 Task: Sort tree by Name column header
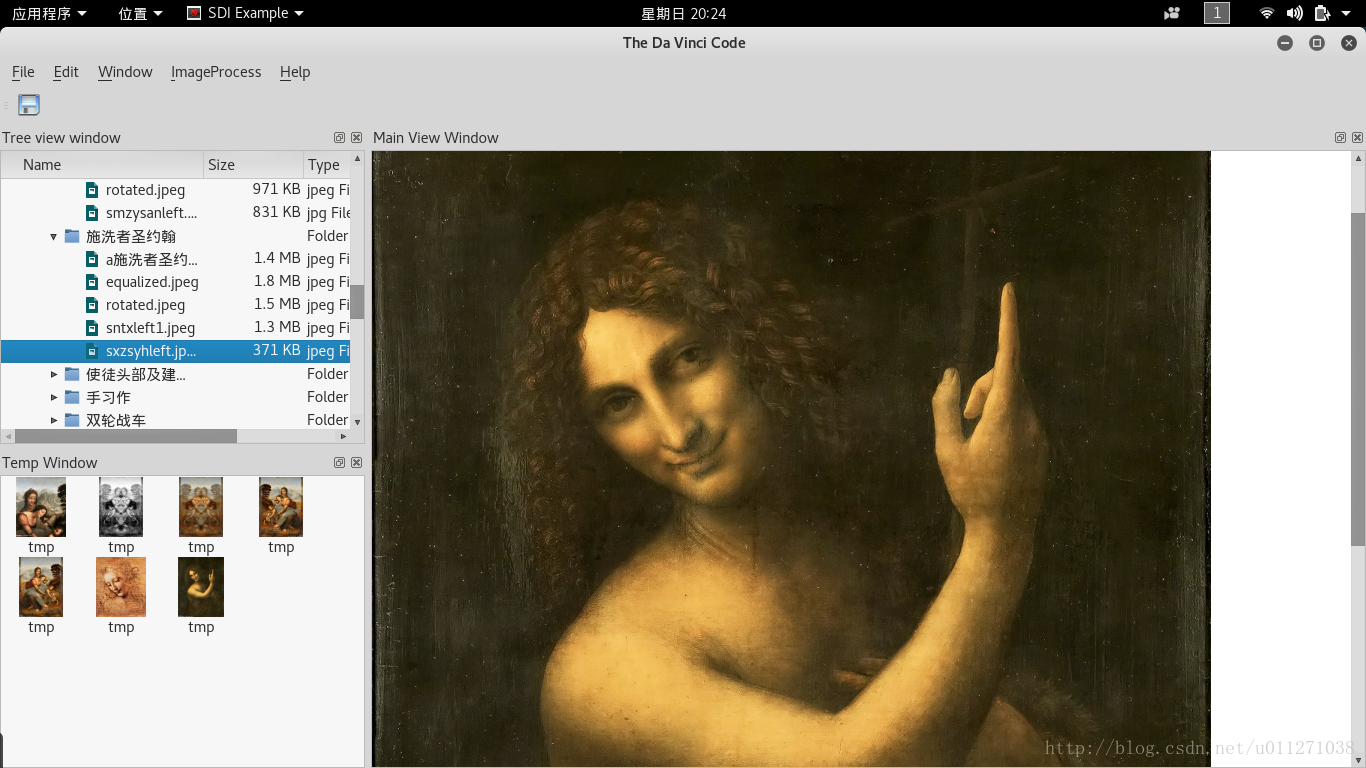coord(103,165)
